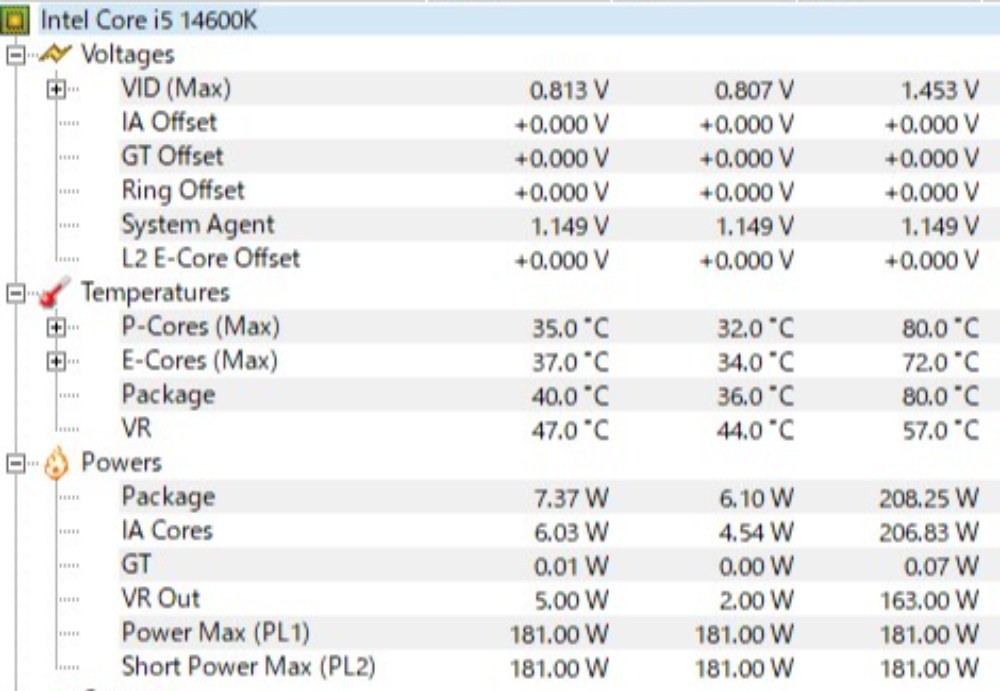The width and height of the screenshot is (1000, 691).
Task: Select the P-Cores (Max) label
Action: tap(201, 327)
